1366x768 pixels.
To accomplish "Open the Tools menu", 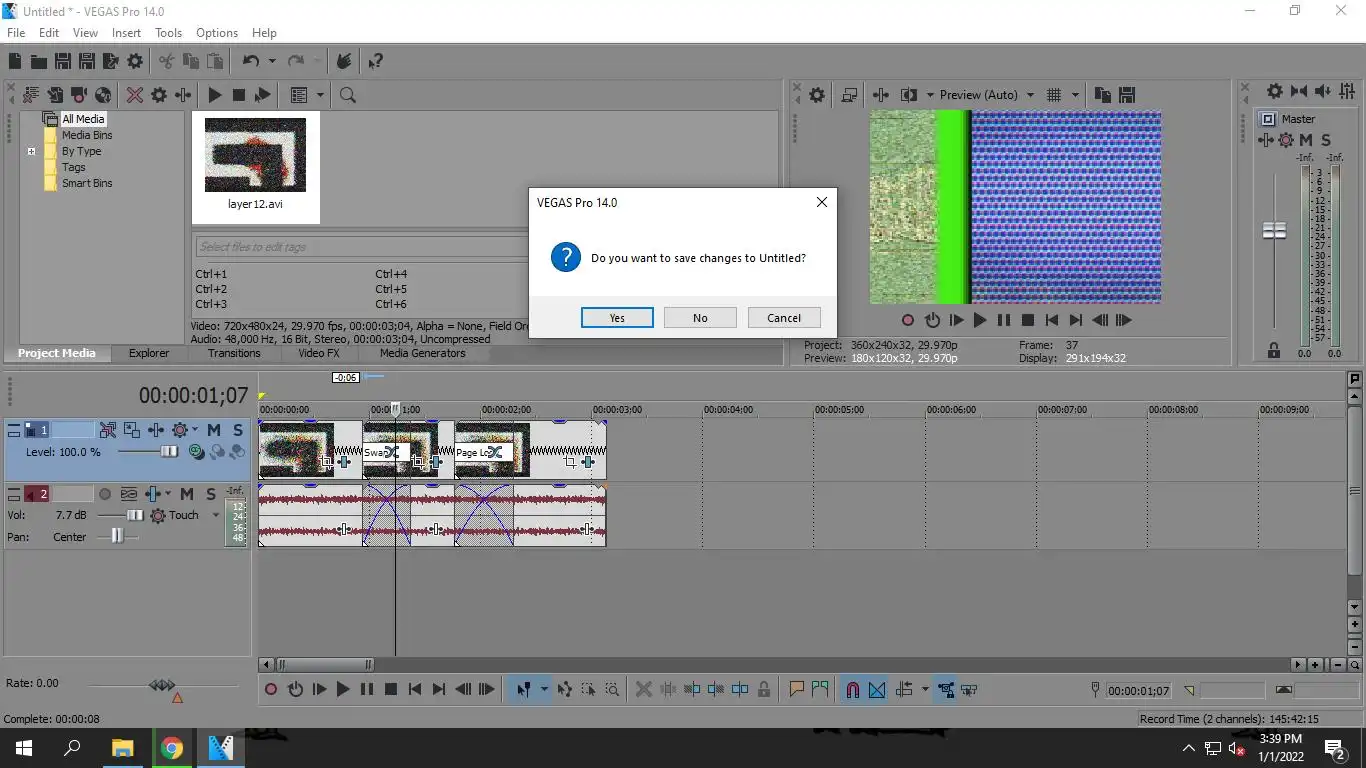I will click(x=168, y=33).
